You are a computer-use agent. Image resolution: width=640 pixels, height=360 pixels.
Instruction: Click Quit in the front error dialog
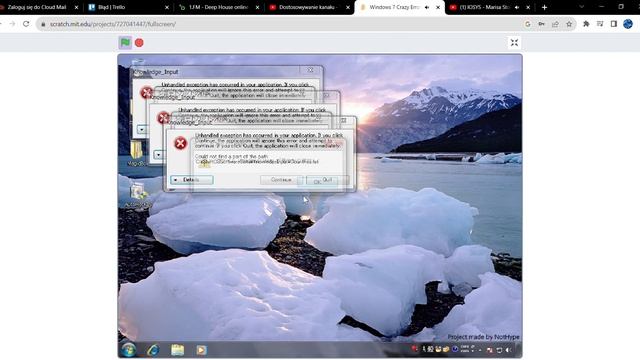tap(327, 180)
